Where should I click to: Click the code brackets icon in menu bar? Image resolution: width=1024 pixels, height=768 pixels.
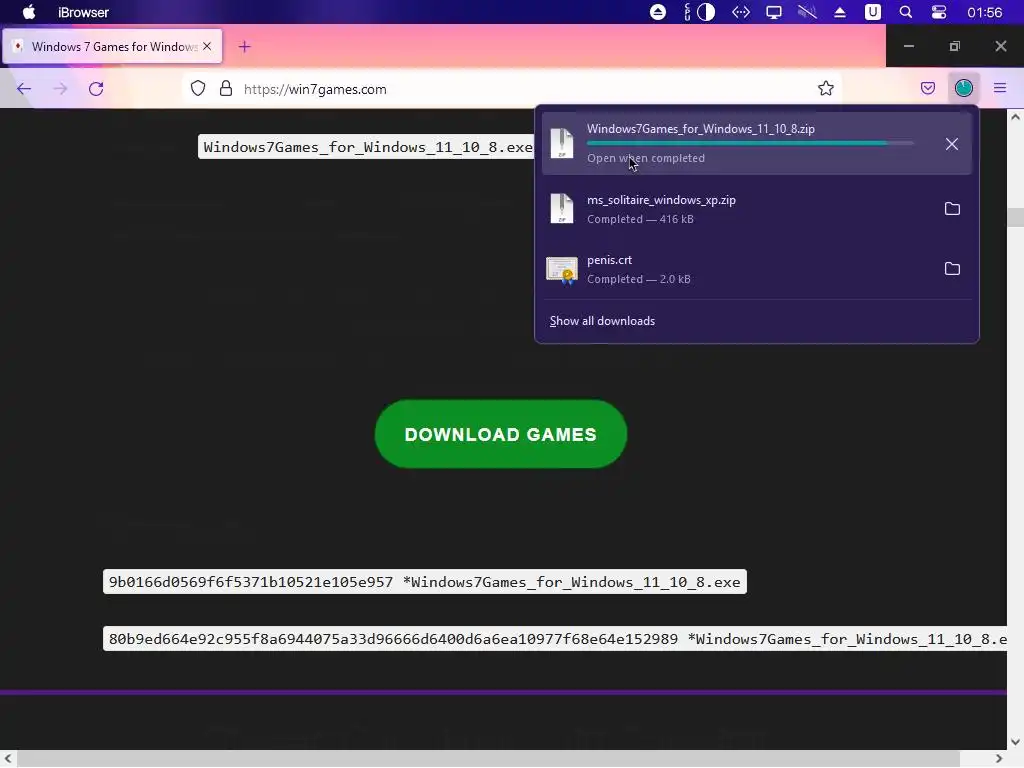(x=741, y=12)
